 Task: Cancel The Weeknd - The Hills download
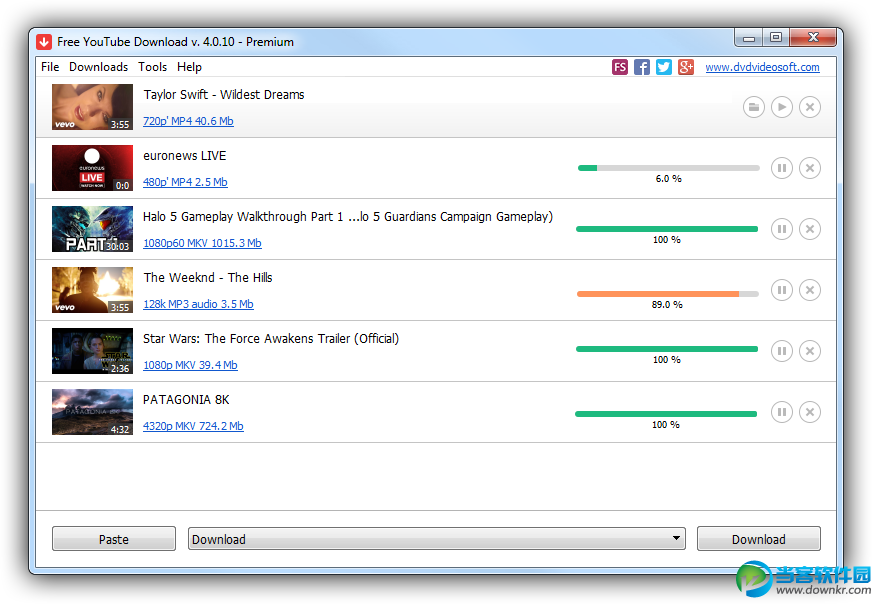tap(810, 290)
